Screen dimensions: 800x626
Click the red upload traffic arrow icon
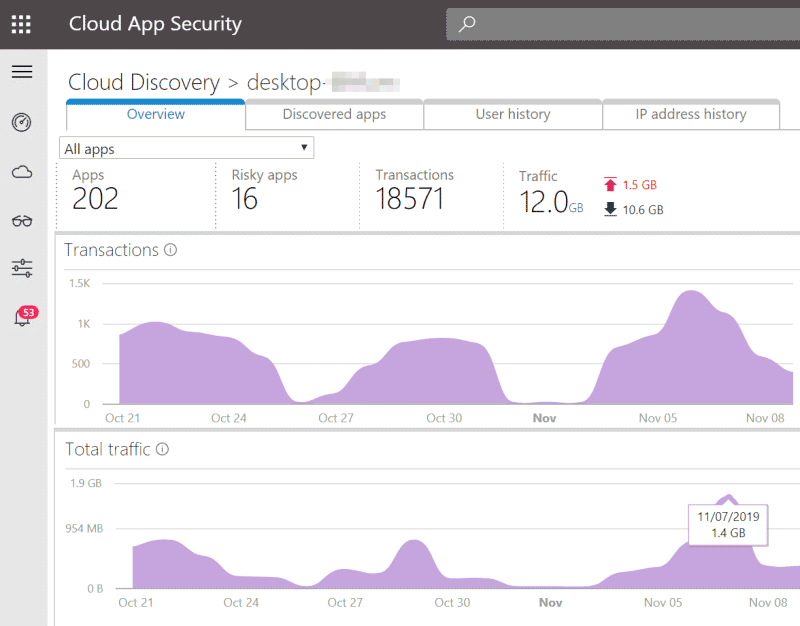pos(610,184)
